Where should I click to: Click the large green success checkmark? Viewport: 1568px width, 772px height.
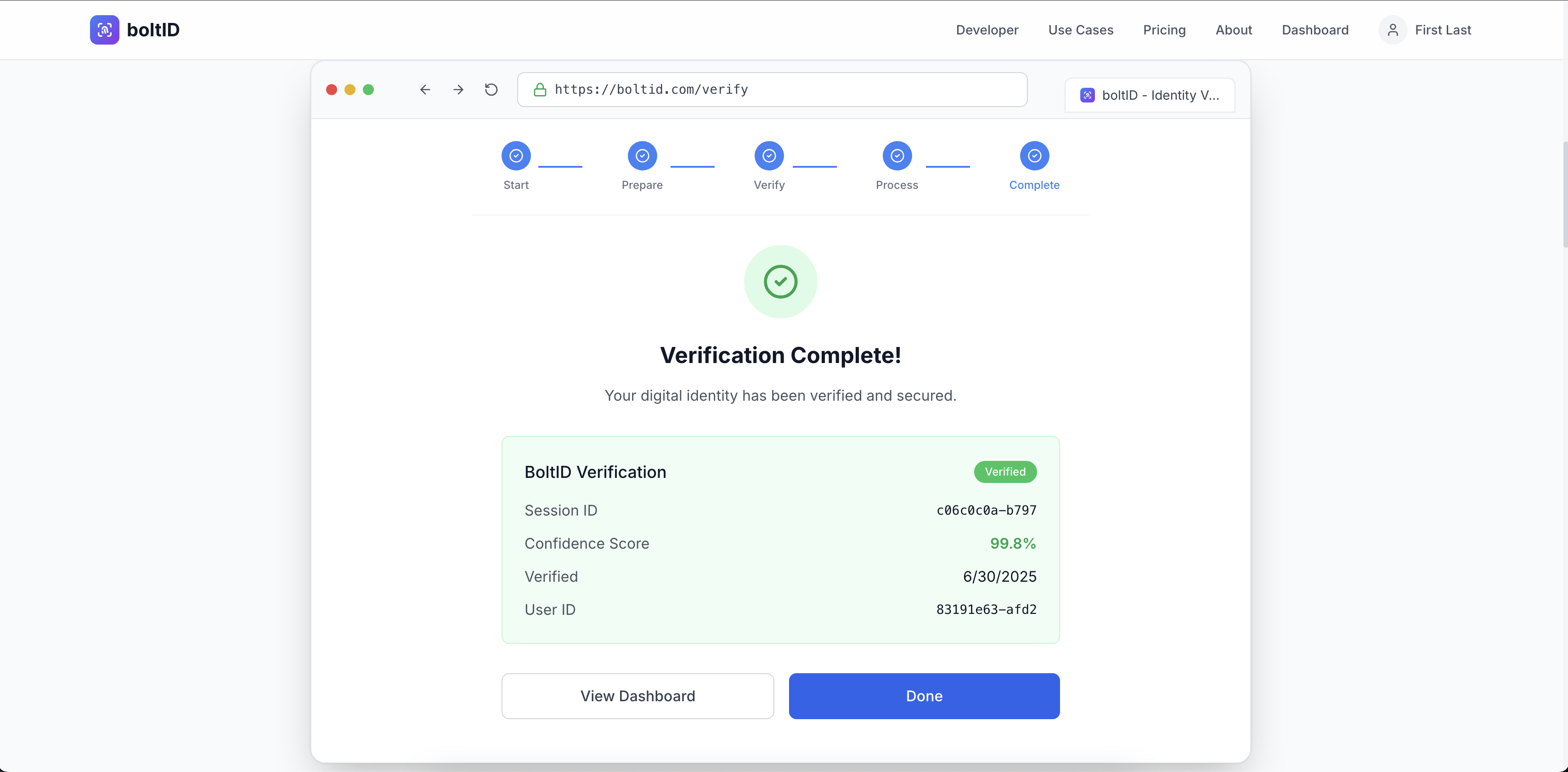pyautogui.click(x=780, y=281)
